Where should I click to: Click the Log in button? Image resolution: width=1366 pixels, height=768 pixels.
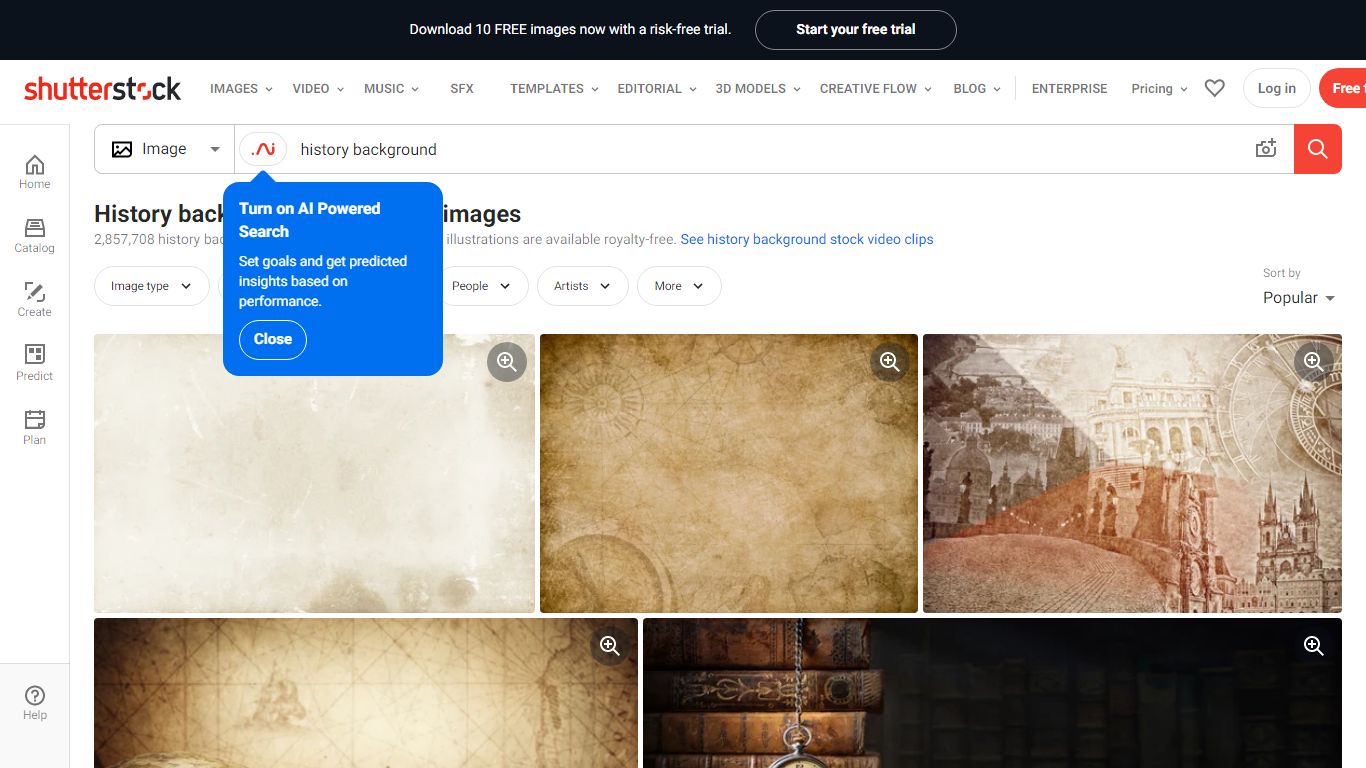pyautogui.click(x=1276, y=88)
